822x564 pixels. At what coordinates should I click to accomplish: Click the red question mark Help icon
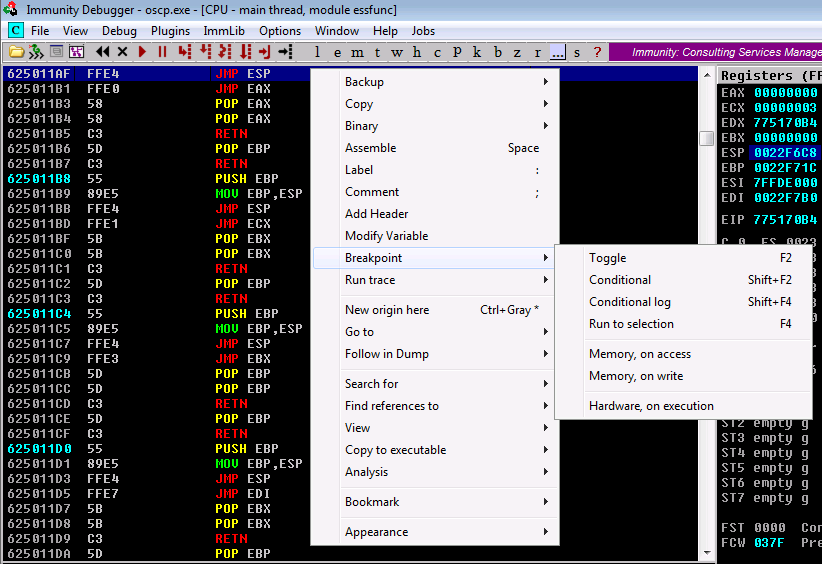point(597,52)
